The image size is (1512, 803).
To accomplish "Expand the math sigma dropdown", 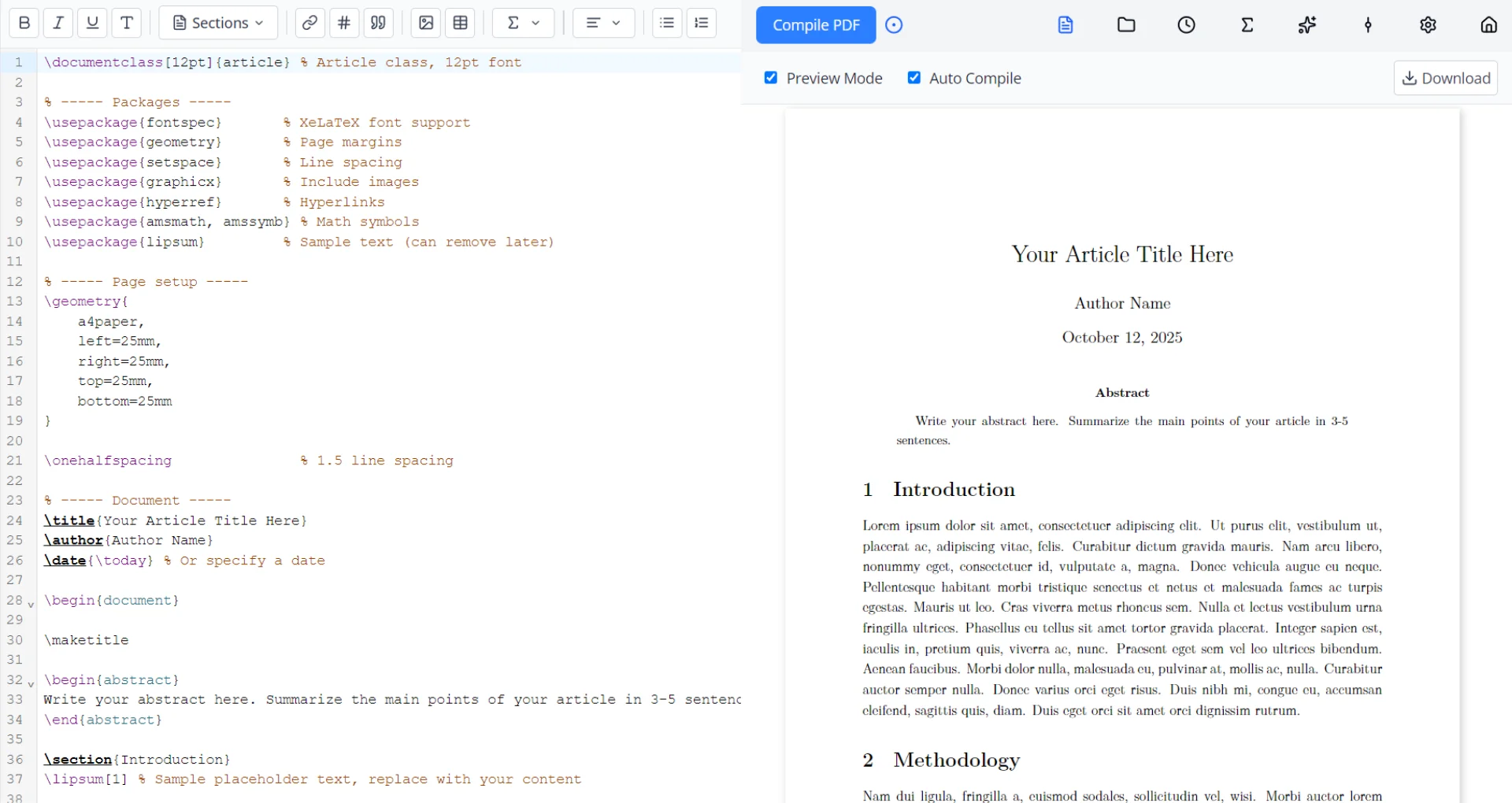I will [x=523, y=23].
